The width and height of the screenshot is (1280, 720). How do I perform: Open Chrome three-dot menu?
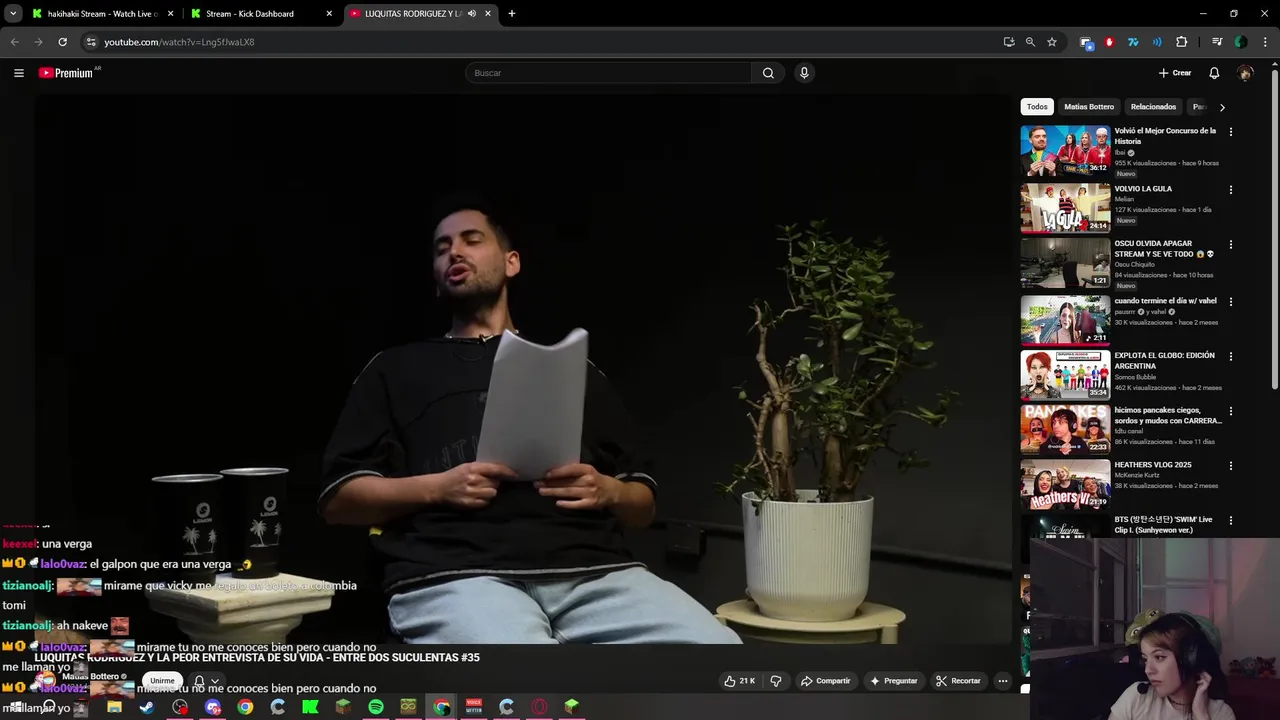[x=1265, y=42]
